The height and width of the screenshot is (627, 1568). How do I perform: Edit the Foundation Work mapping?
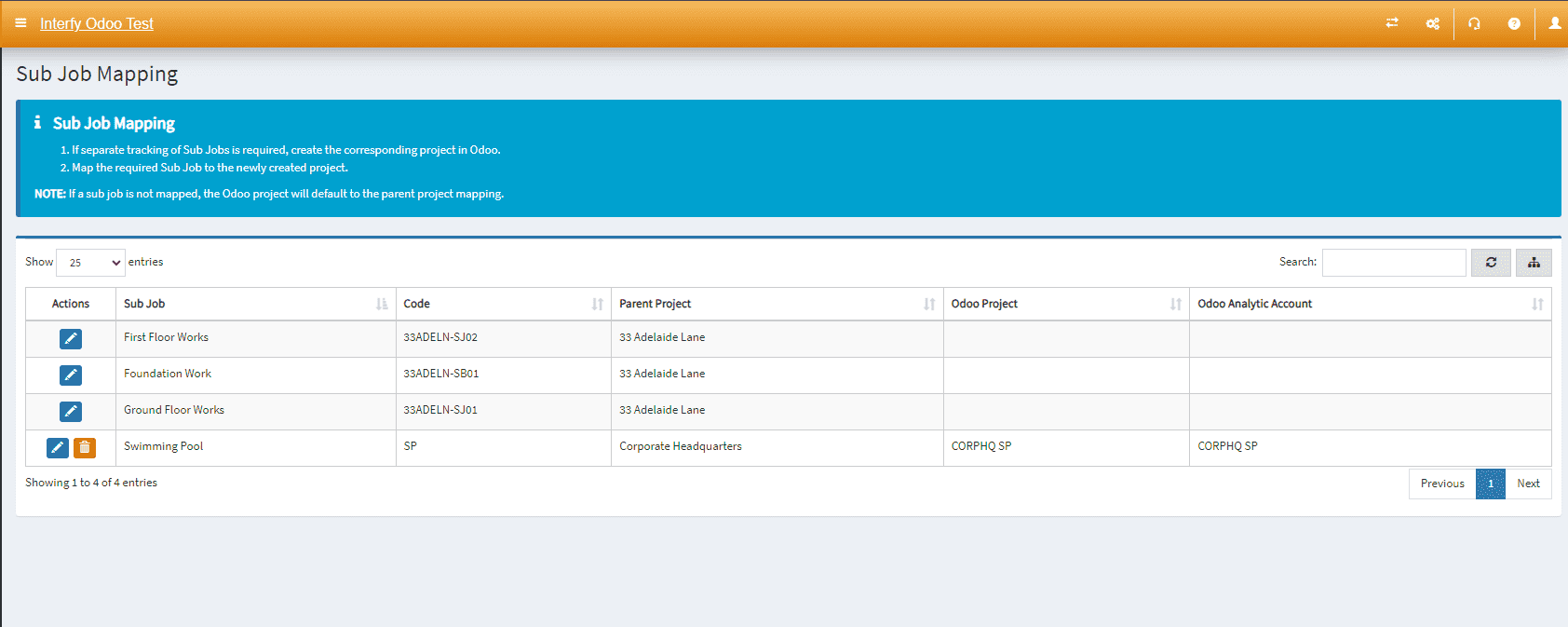(71, 375)
